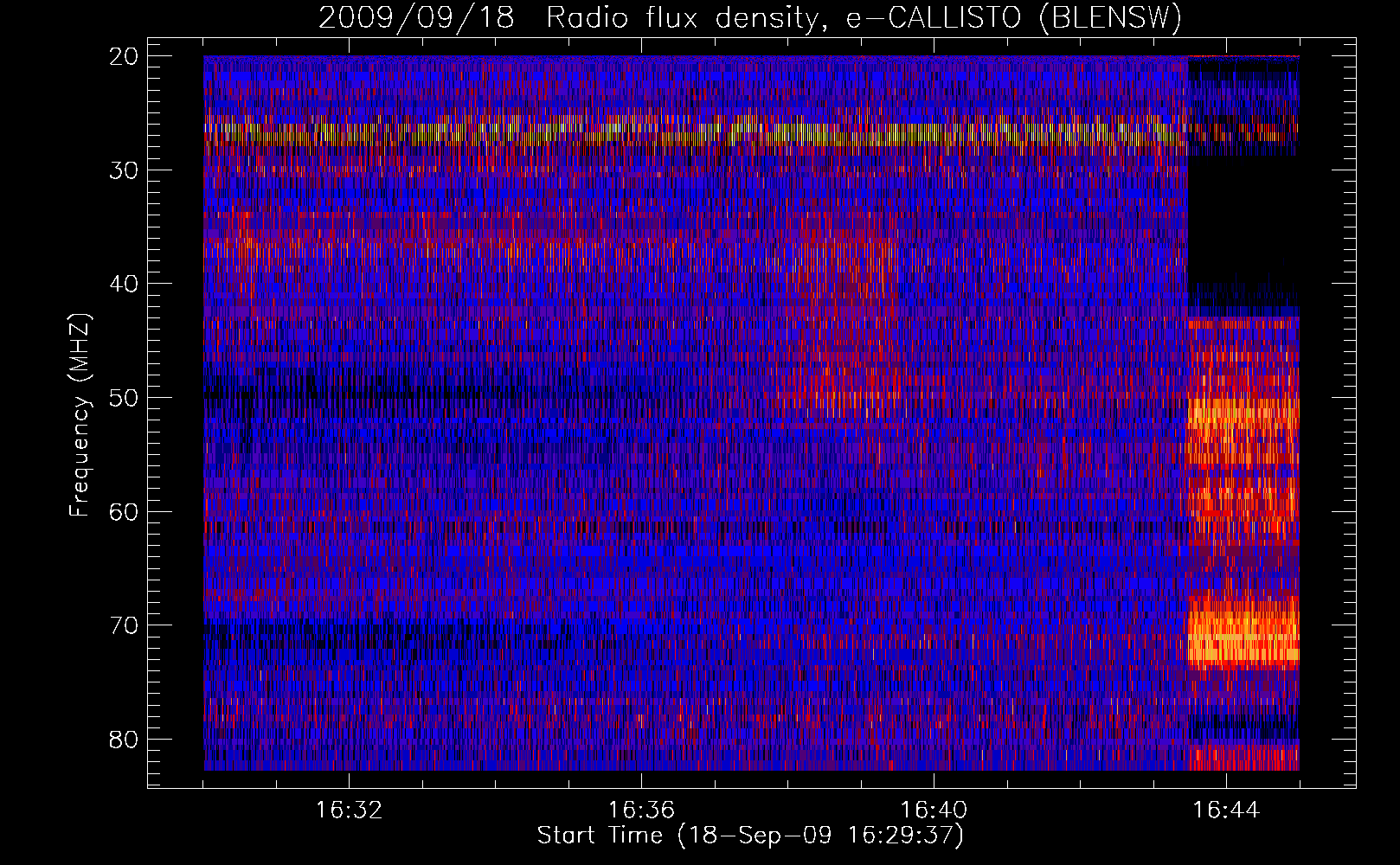The width and height of the screenshot is (1400, 865).
Task: Click the frequency tick label "20"
Action: pyautogui.click(x=125, y=57)
